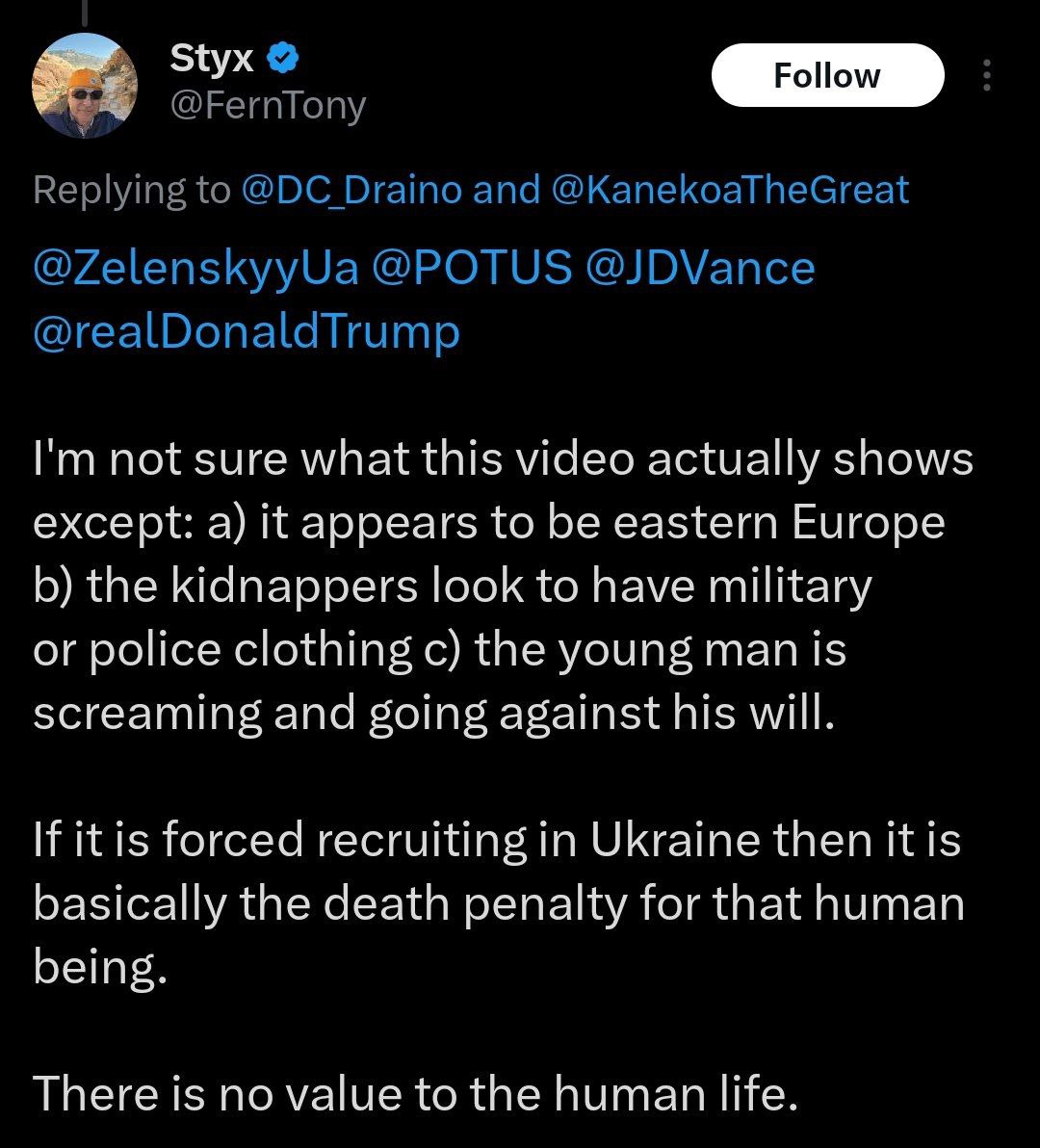Click the @ZelenskyyUa mention
The width and height of the screenshot is (1040, 1148).
[195, 268]
